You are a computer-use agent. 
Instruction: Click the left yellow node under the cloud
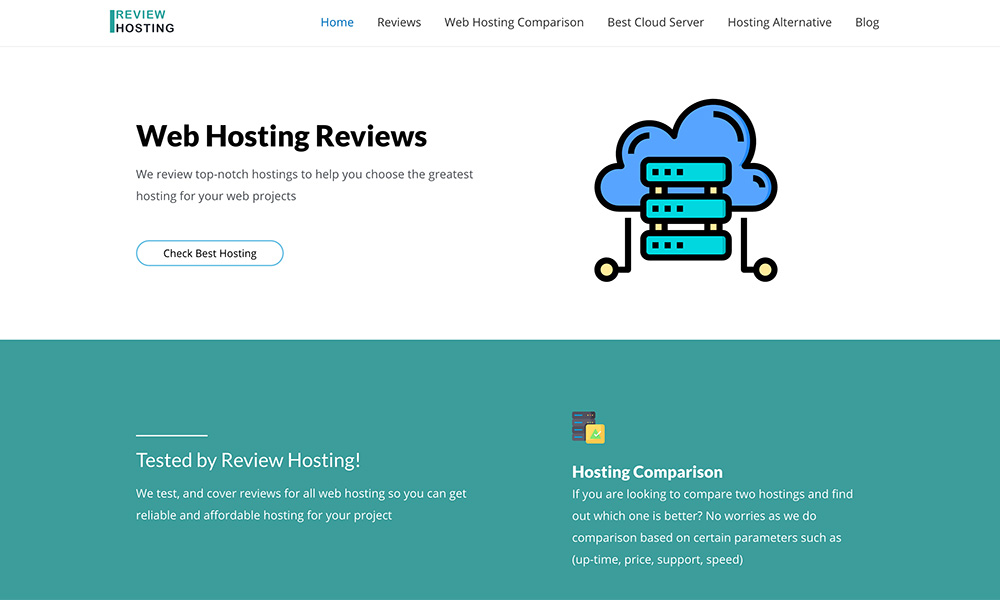coord(606,268)
